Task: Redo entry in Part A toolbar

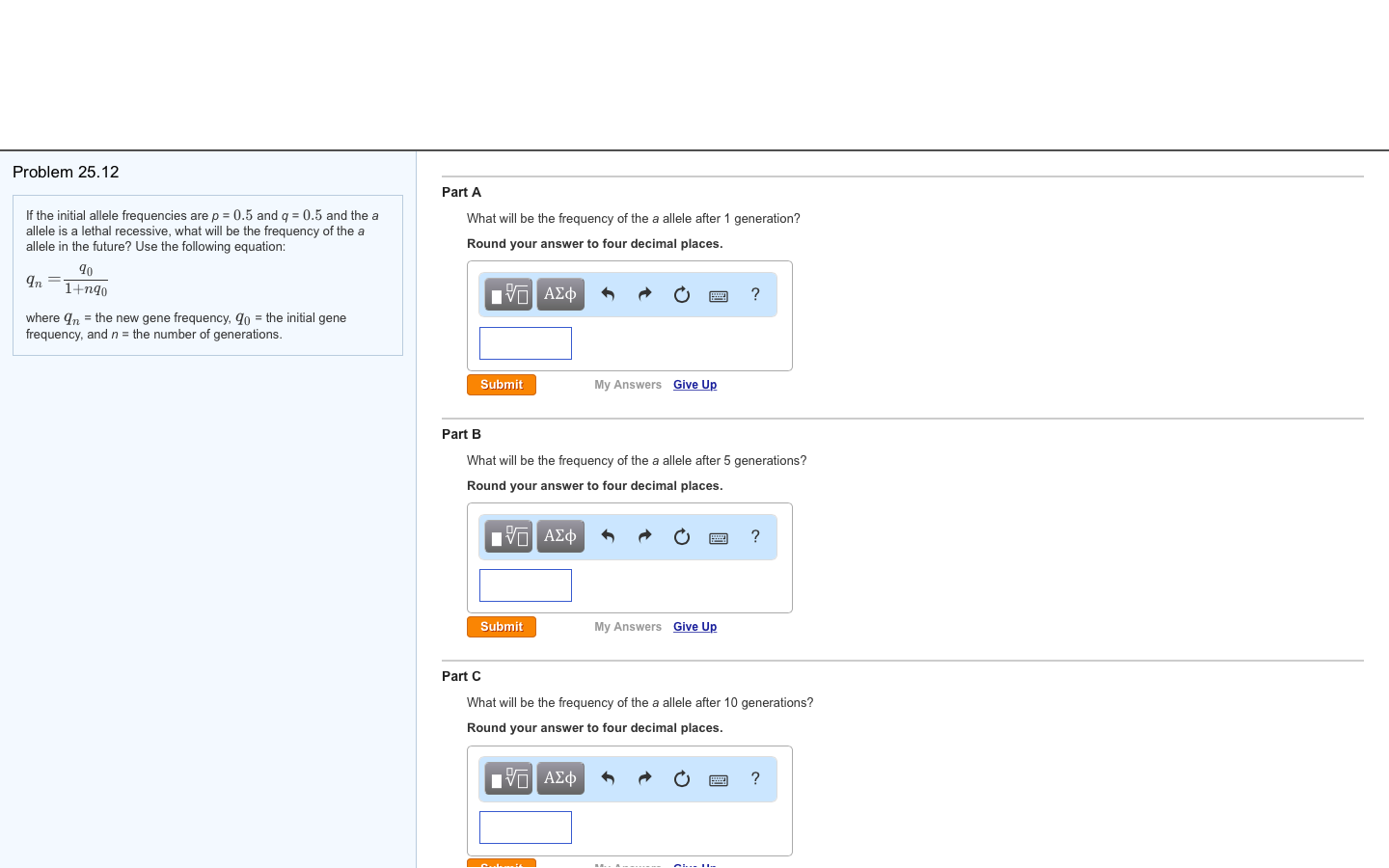Action: [644, 294]
